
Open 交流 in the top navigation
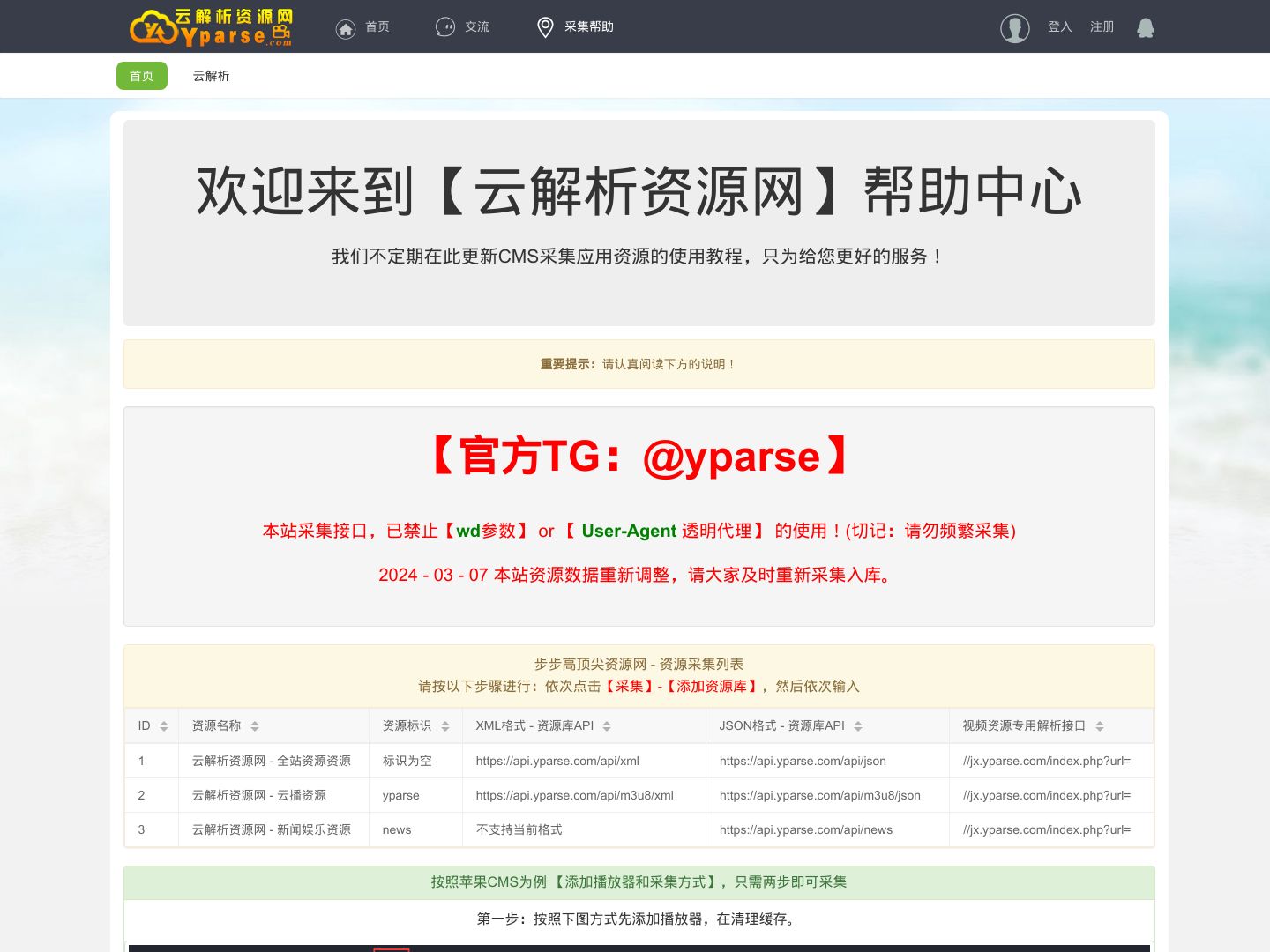tap(477, 27)
